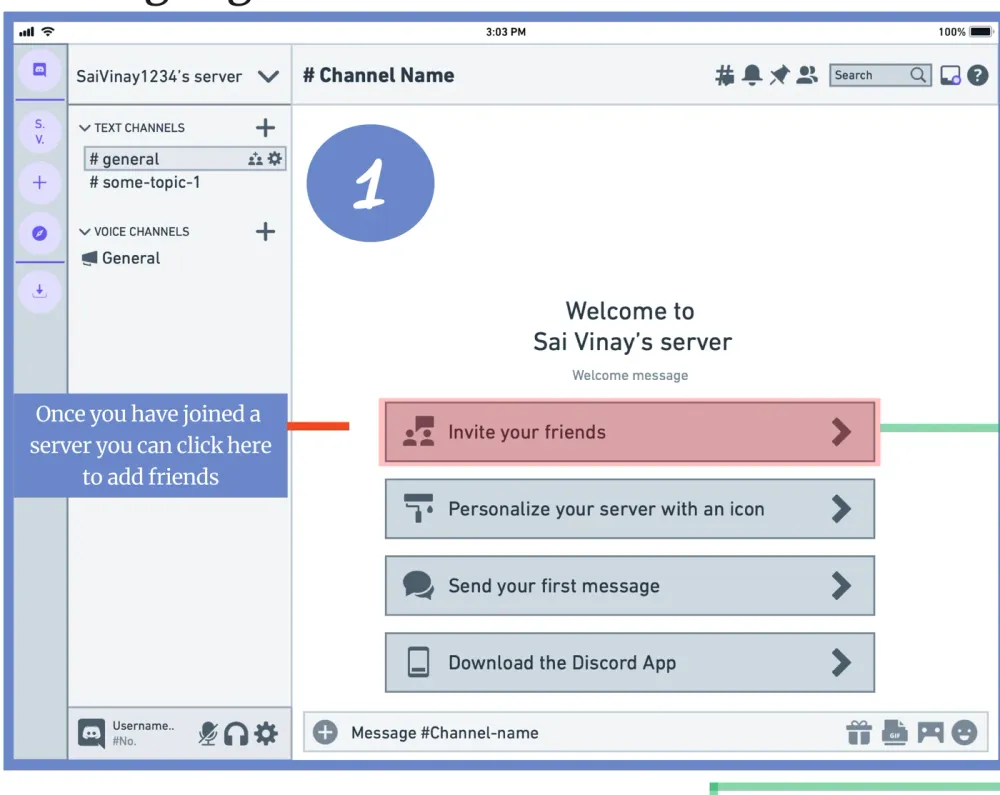Click the phone icon on Download the Discord App
1000x795 pixels.
[x=418, y=662]
